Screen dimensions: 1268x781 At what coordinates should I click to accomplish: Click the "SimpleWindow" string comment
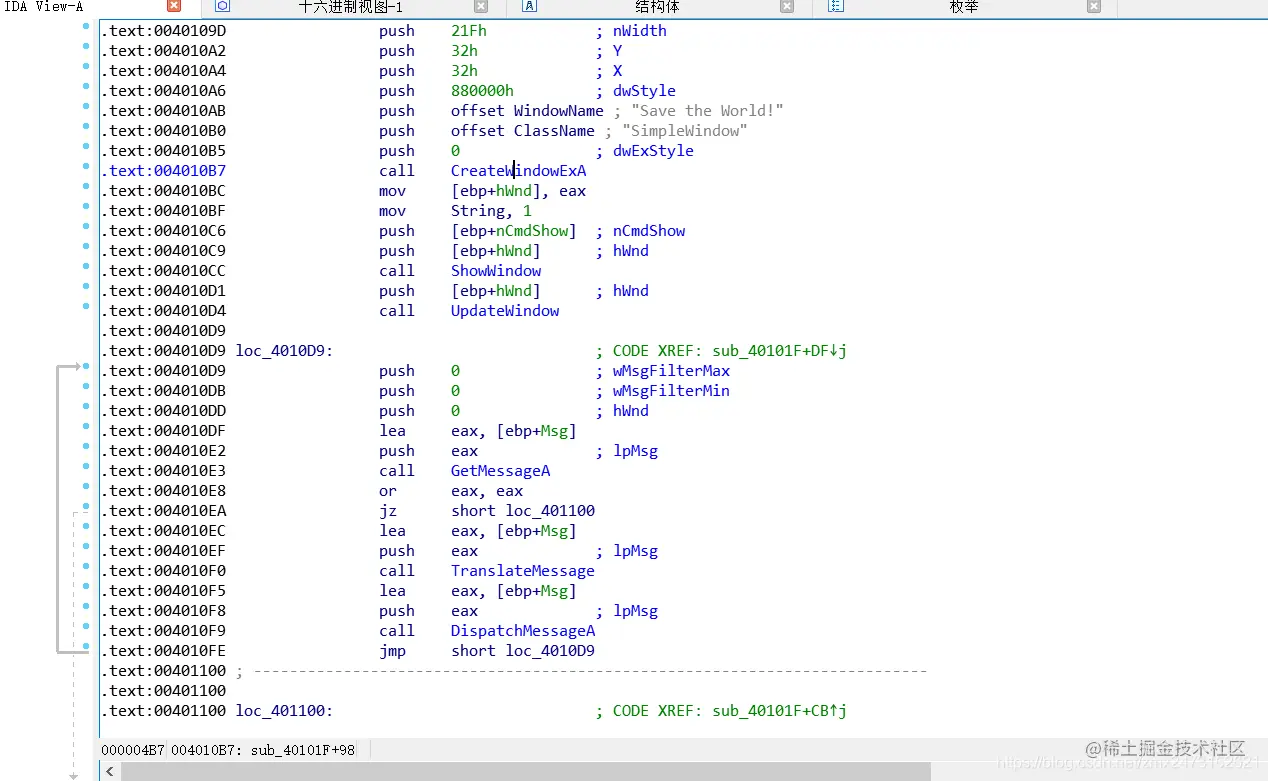tap(685, 131)
